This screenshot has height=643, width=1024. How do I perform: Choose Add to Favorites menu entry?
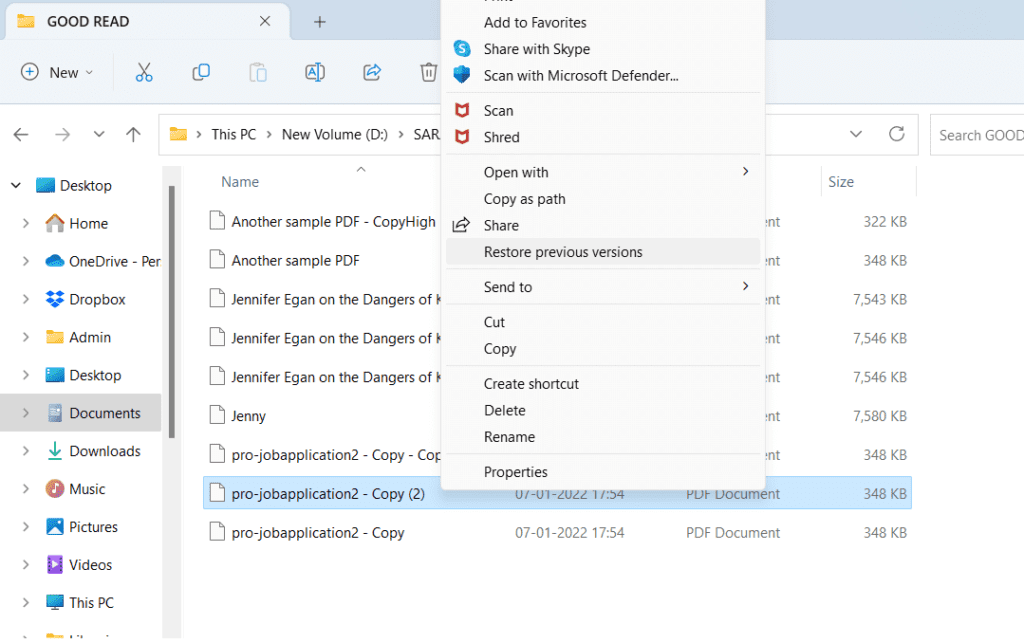pos(603,23)
